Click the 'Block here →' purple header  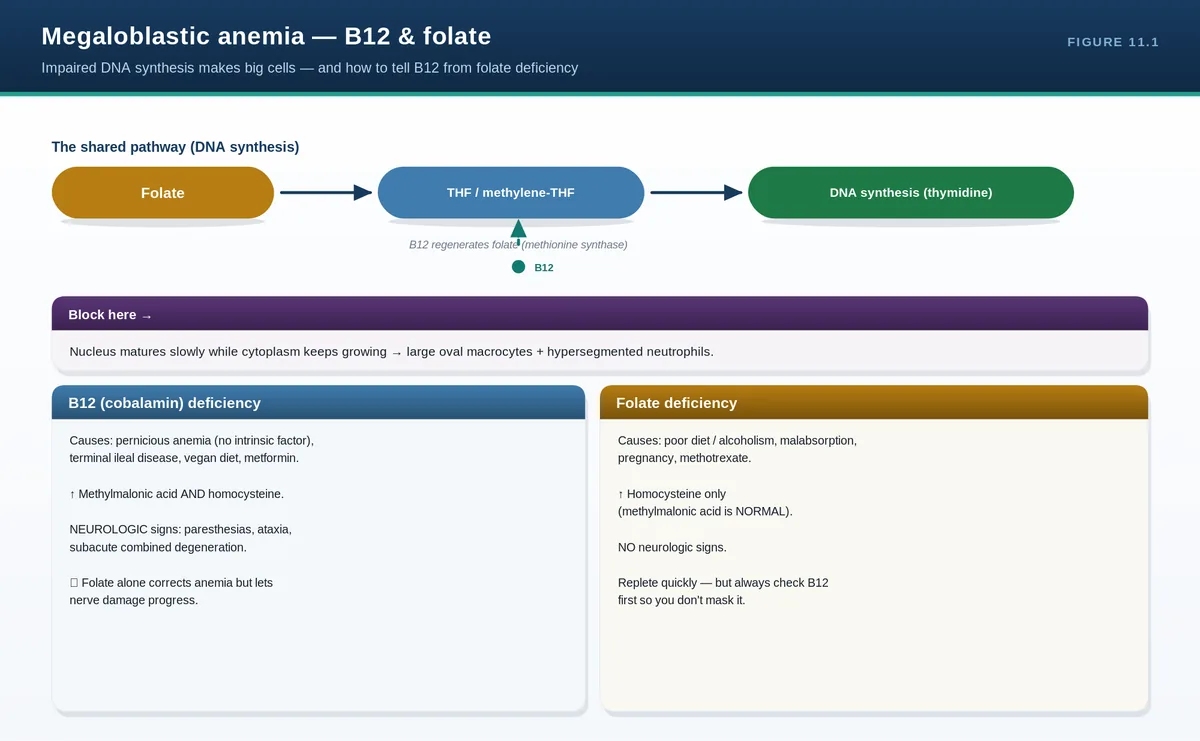(x=600, y=314)
